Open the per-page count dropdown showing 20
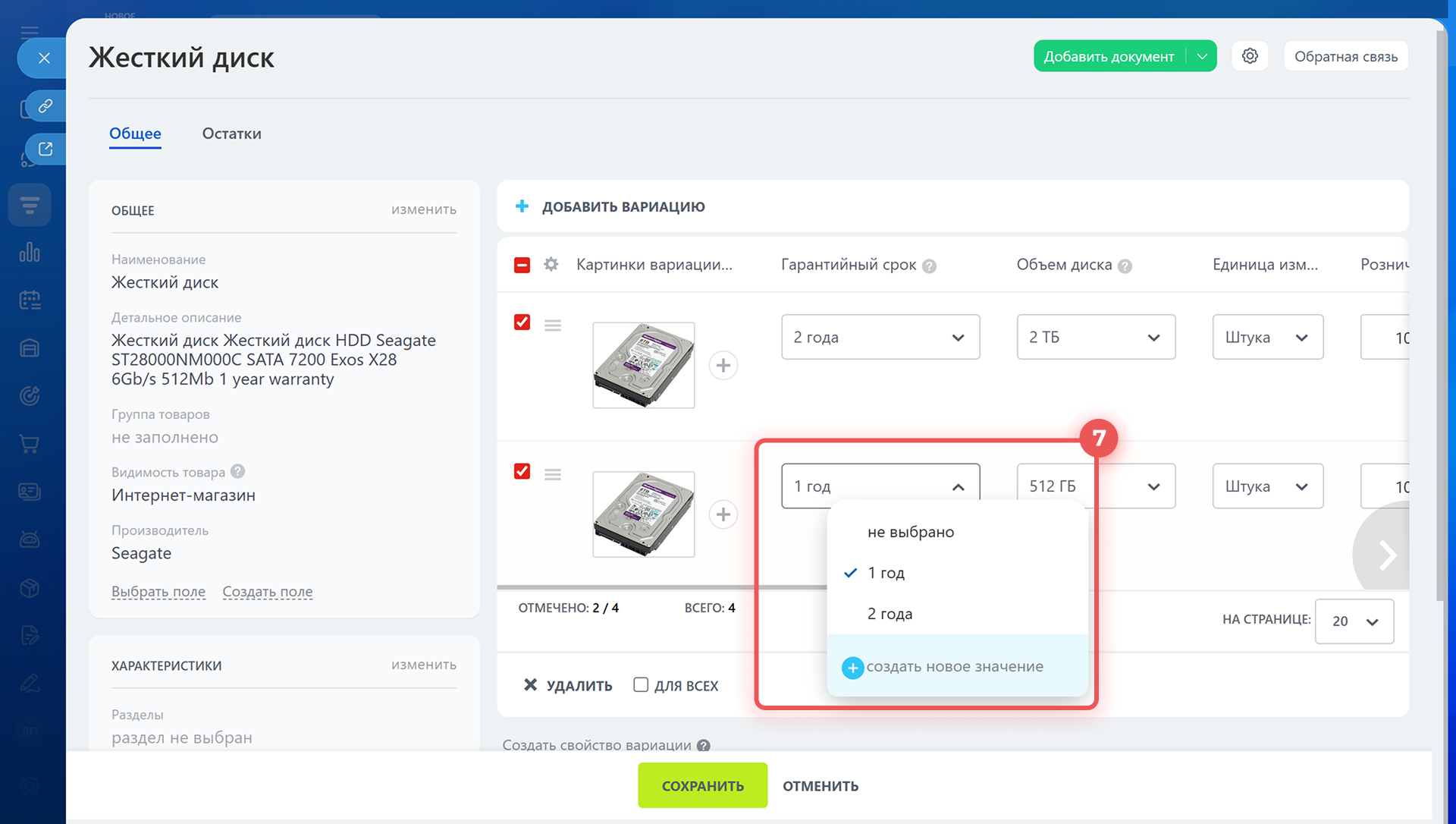 (x=1354, y=621)
